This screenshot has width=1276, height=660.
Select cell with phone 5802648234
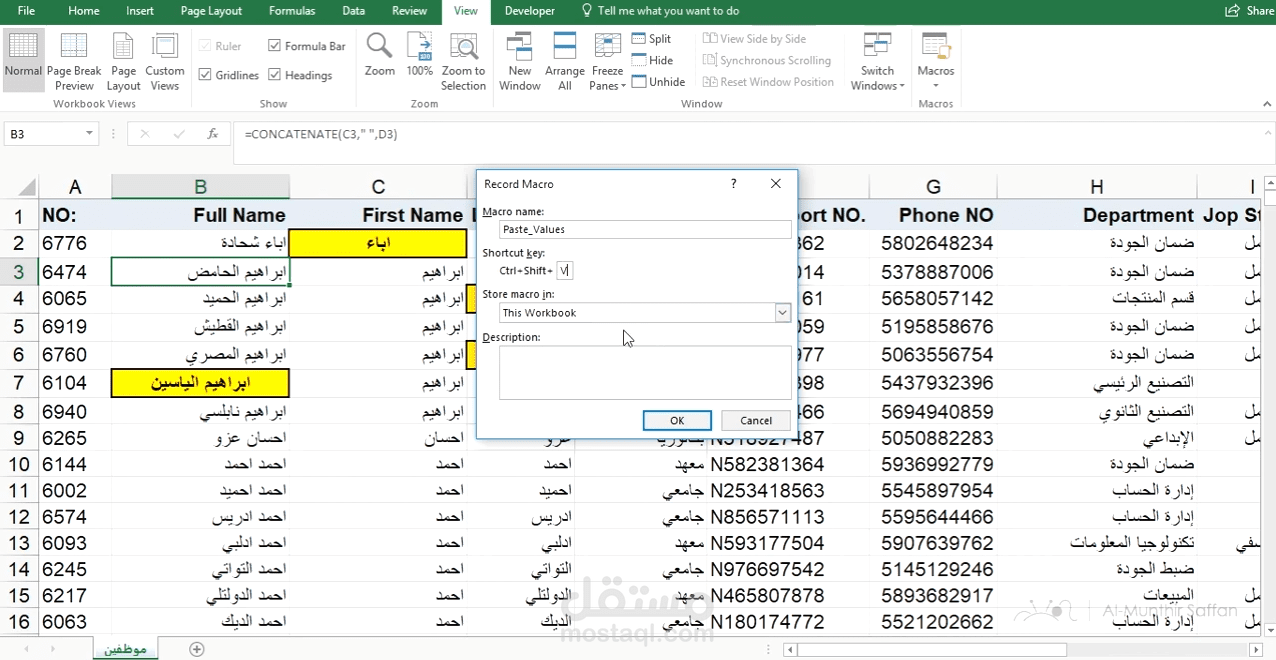tap(933, 243)
